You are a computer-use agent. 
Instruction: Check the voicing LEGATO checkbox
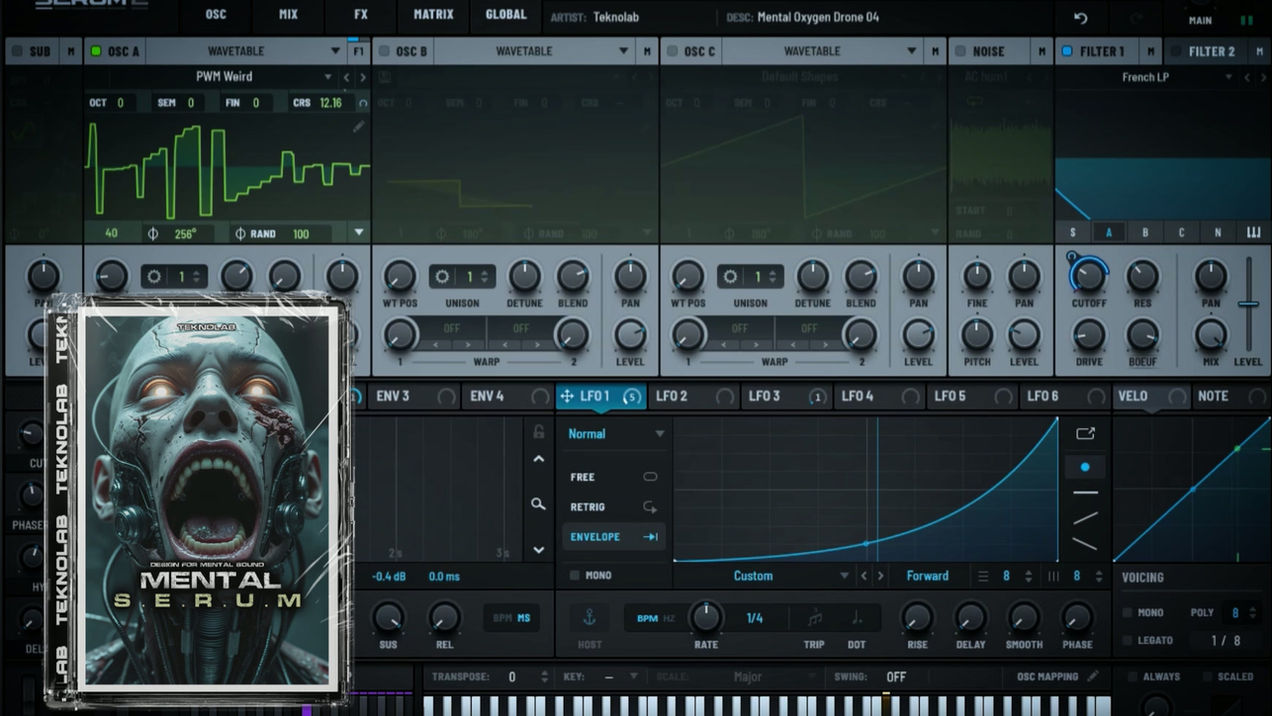(1128, 640)
